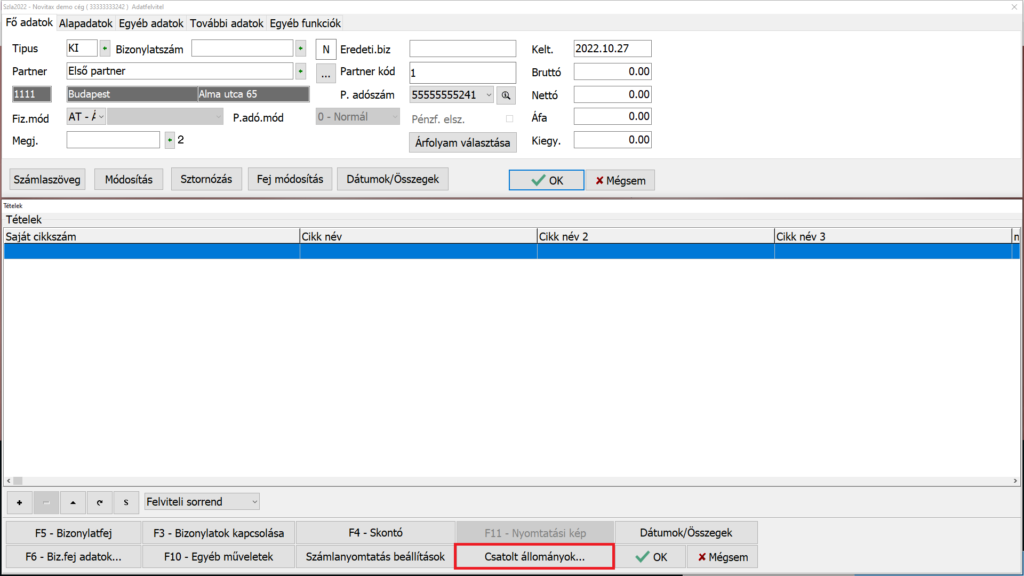Screen dimensions: 1024x576
Task: Open the partner browse '...' button
Action: click(x=325, y=72)
